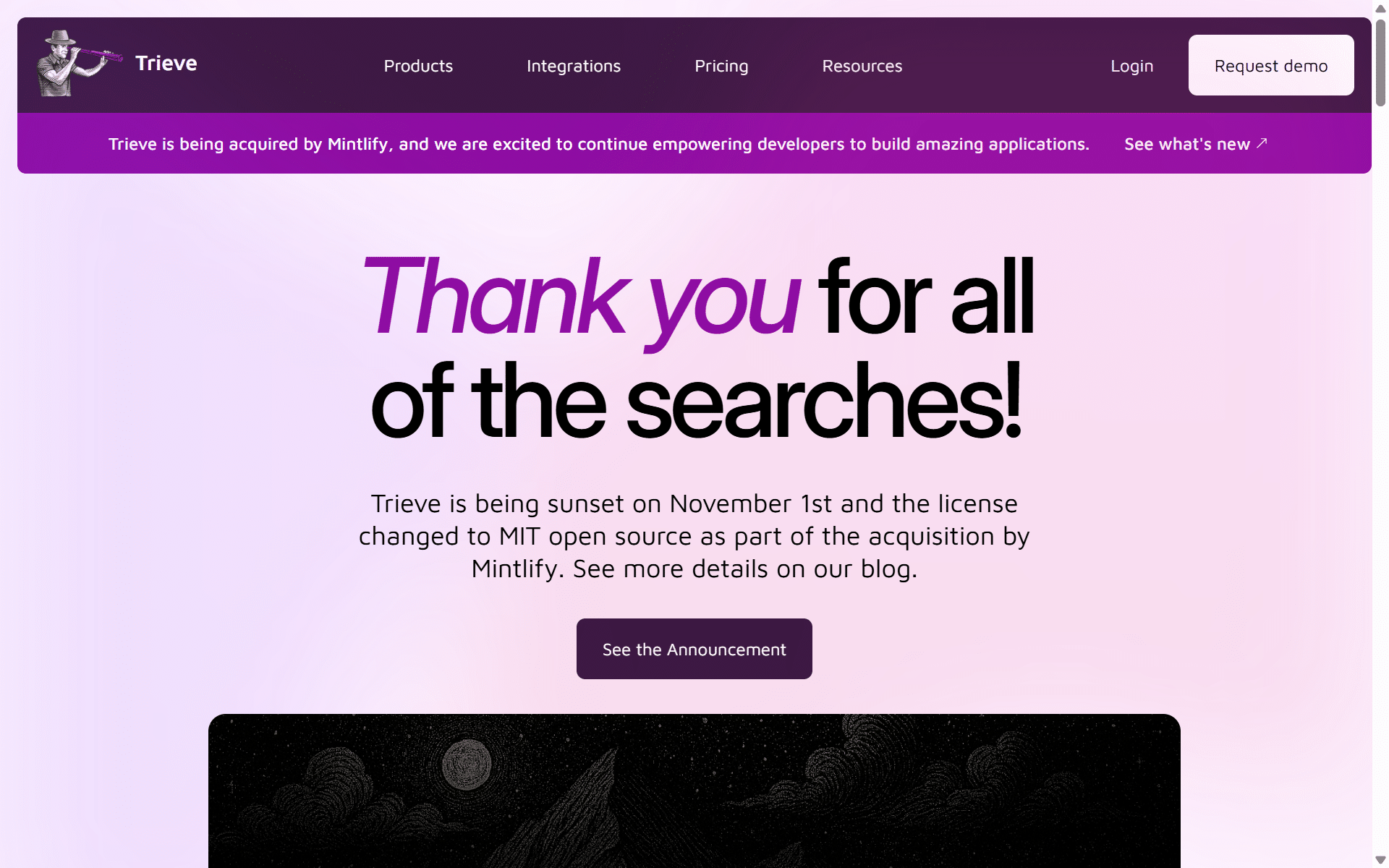Open the Login page

[1132, 66]
